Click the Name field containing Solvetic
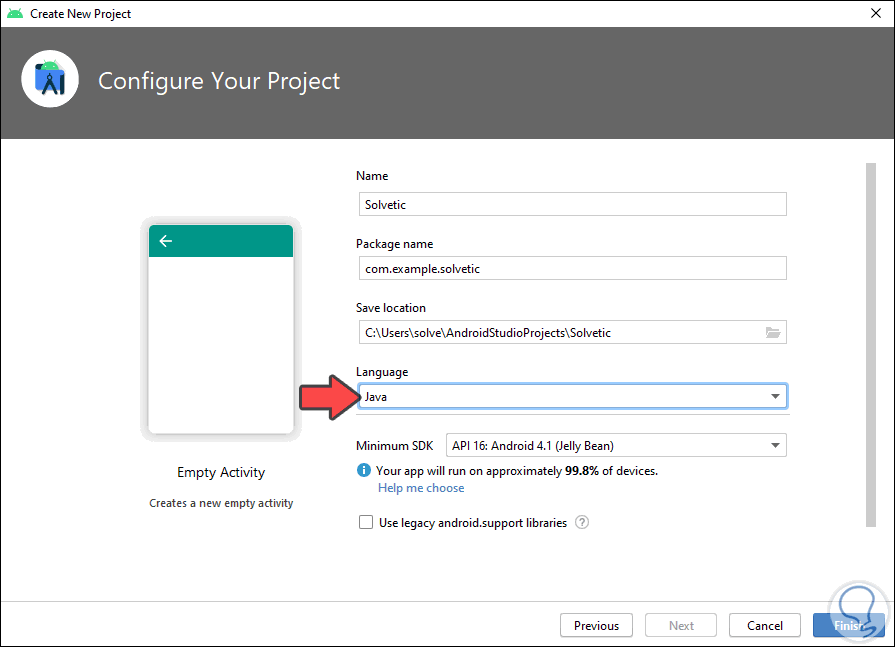The width and height of the screenshot is (895, 647). coord(572,204)
